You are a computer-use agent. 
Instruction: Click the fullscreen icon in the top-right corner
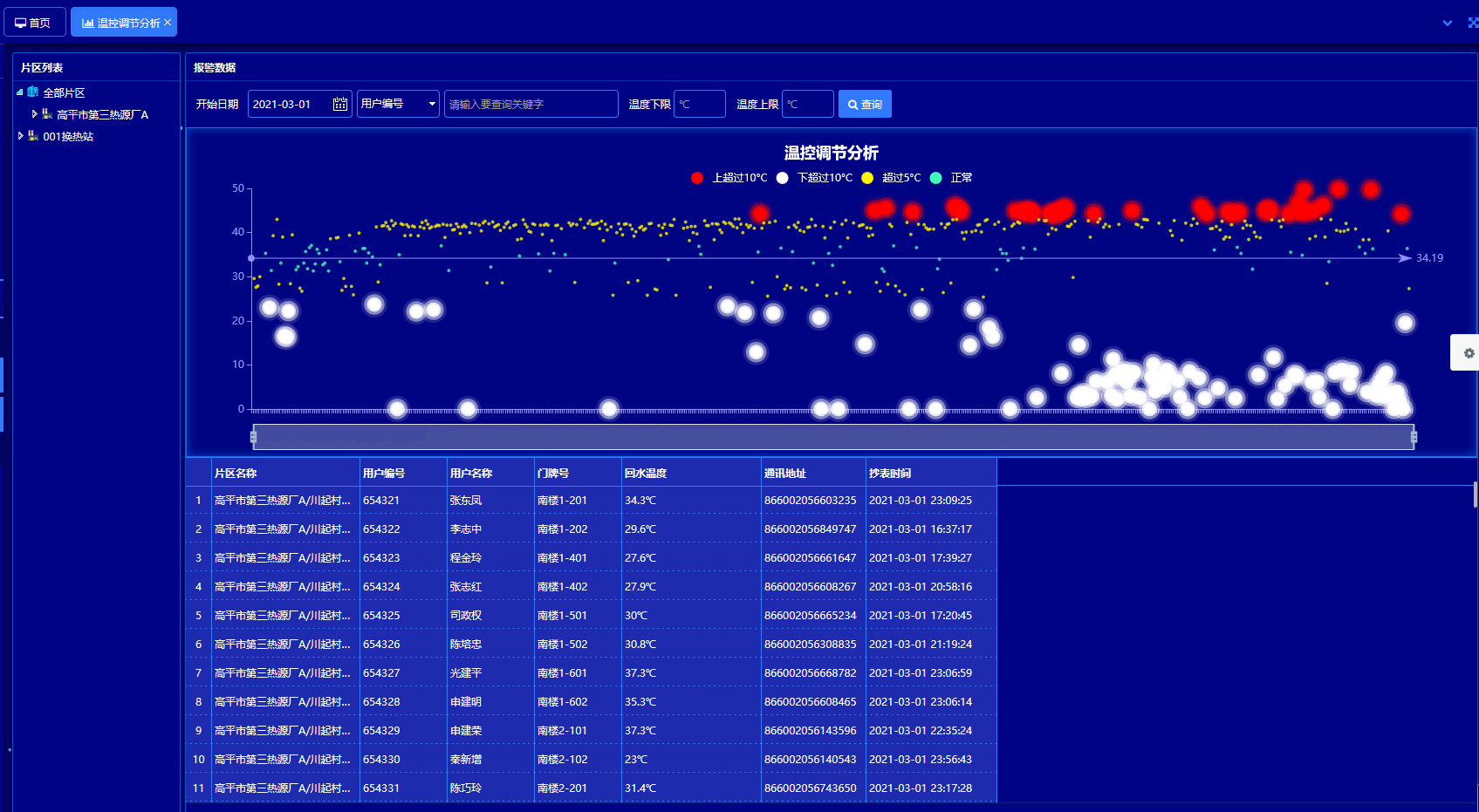coord(1473,23)
